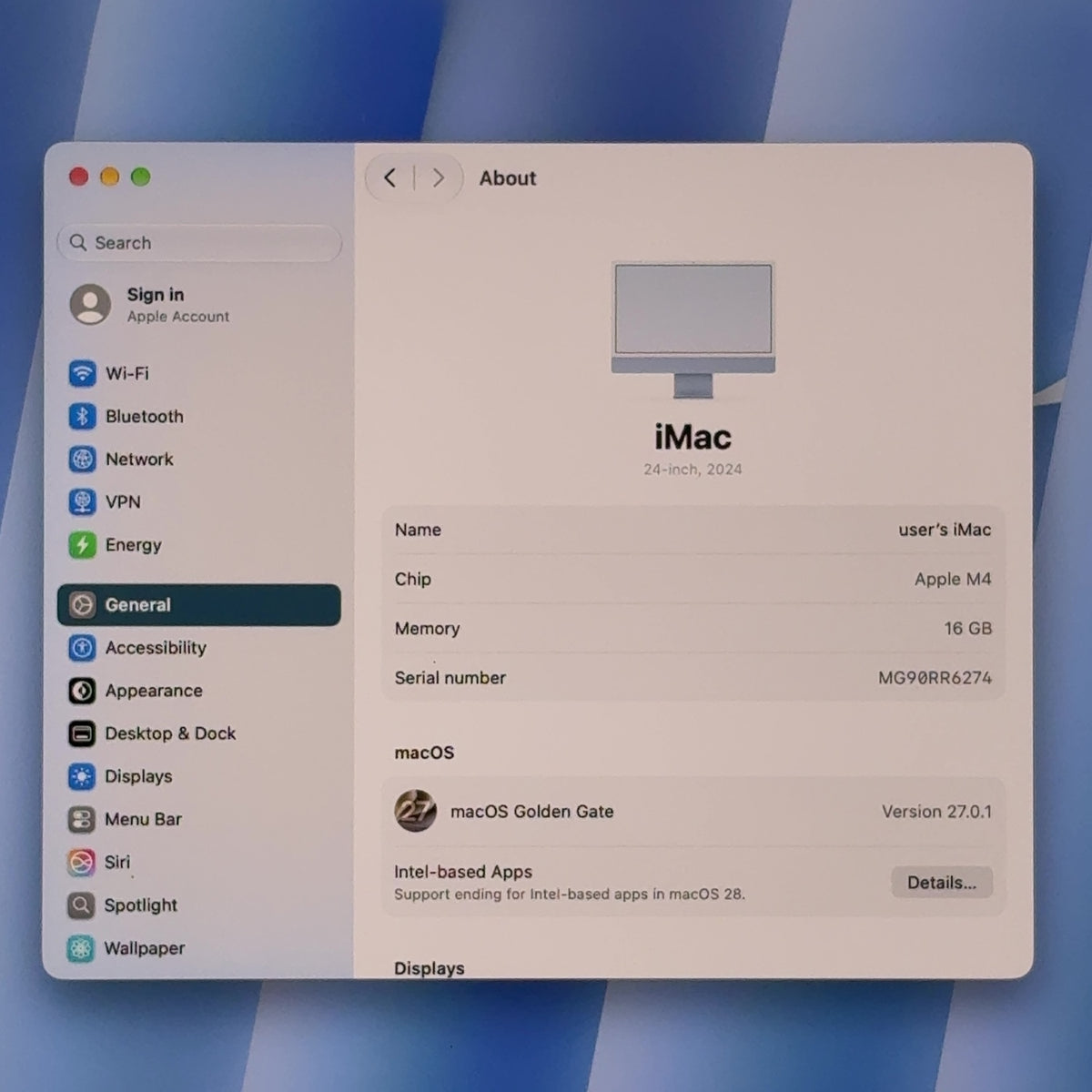Click the green full-screen window button
Viewport: 1092px width, 1092px height.
pos(141,177)
